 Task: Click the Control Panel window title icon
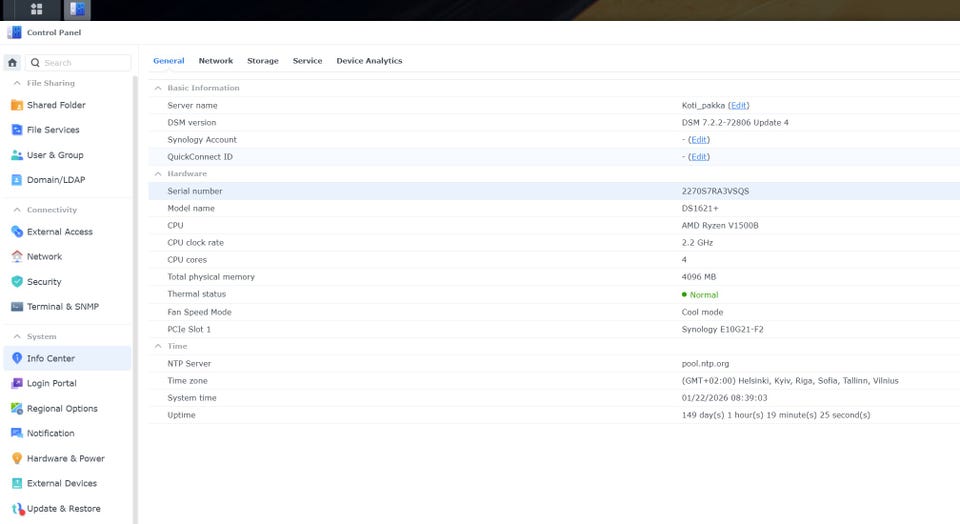(x=14, y=32)
